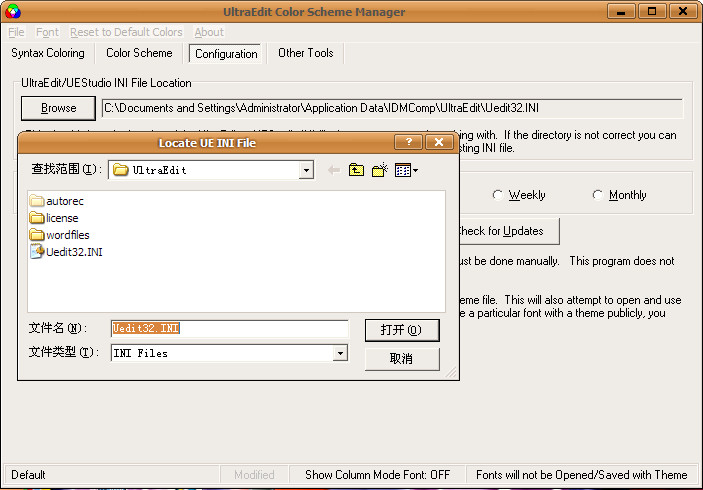Select the Configuration tab
The height and width of the screenshot is (490, 703).
click(x=226, y=54)
